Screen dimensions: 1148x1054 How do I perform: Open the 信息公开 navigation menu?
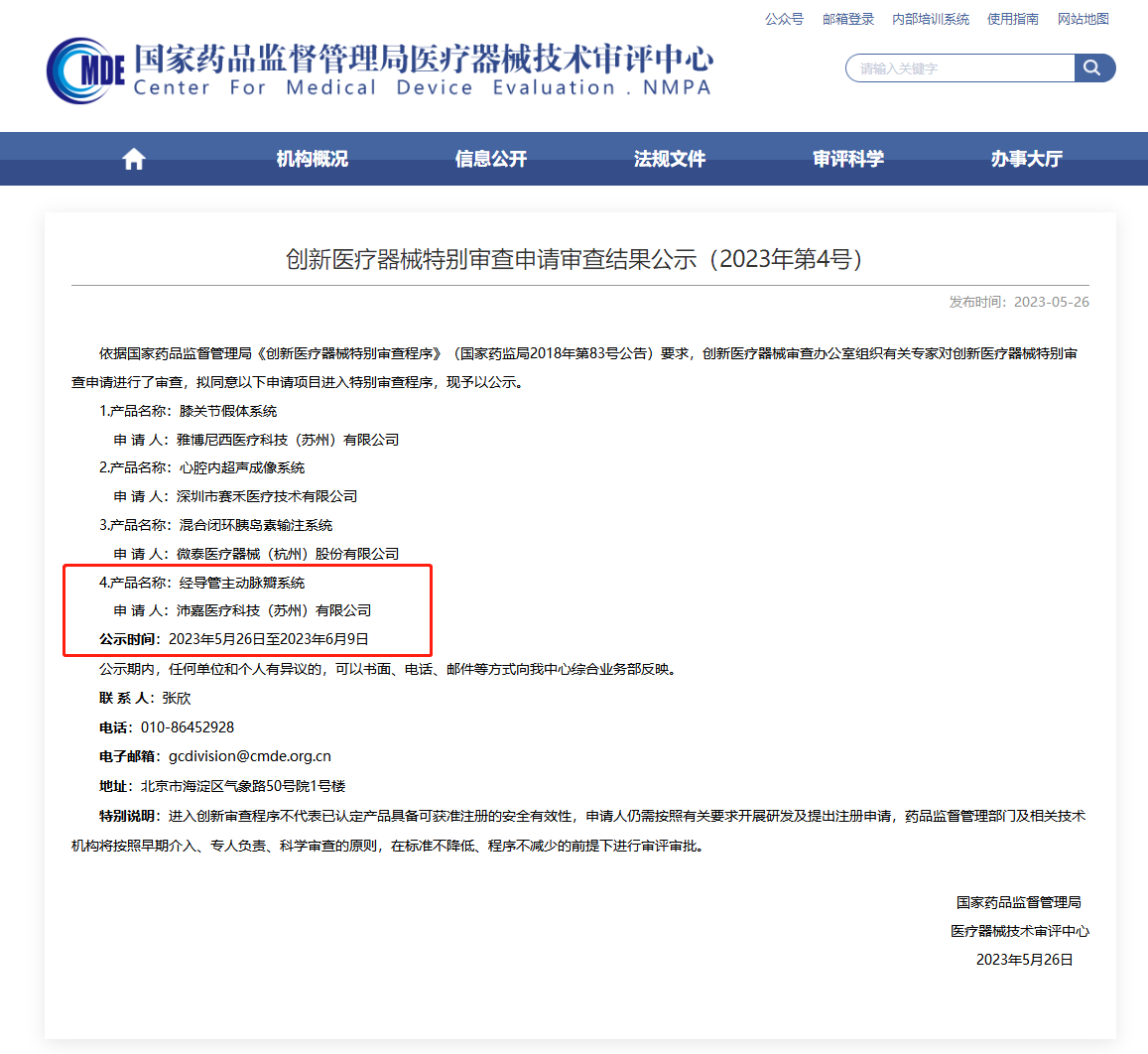click(491, 158)
